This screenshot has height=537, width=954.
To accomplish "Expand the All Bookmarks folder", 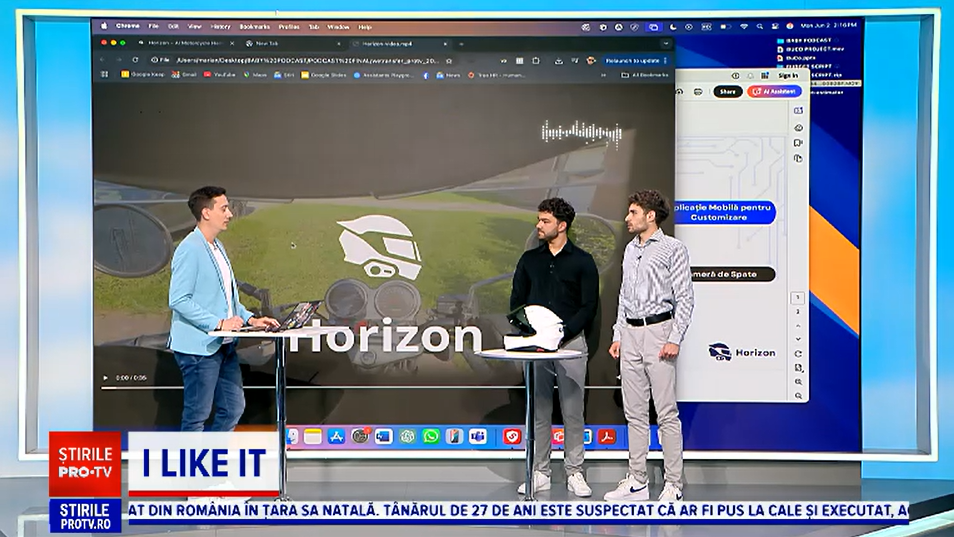I will 648,75.
